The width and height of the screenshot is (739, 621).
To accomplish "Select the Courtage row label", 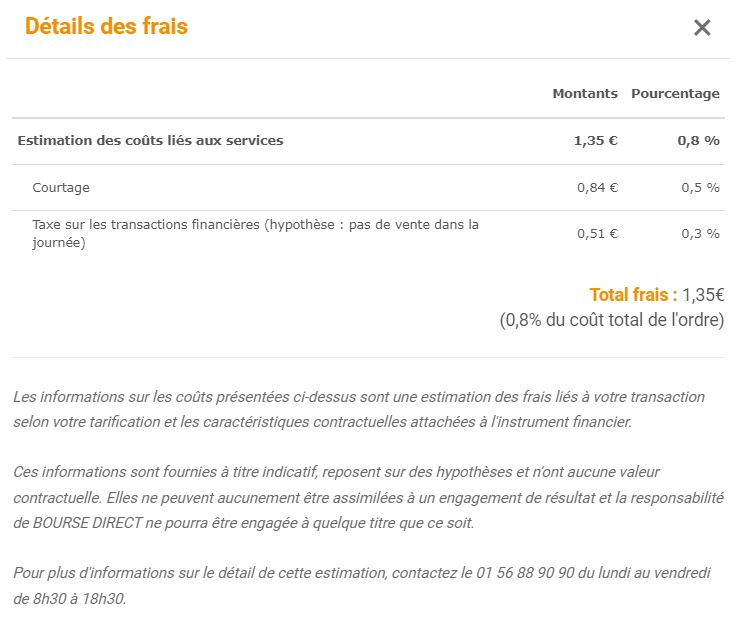I will tap(61, 188).
